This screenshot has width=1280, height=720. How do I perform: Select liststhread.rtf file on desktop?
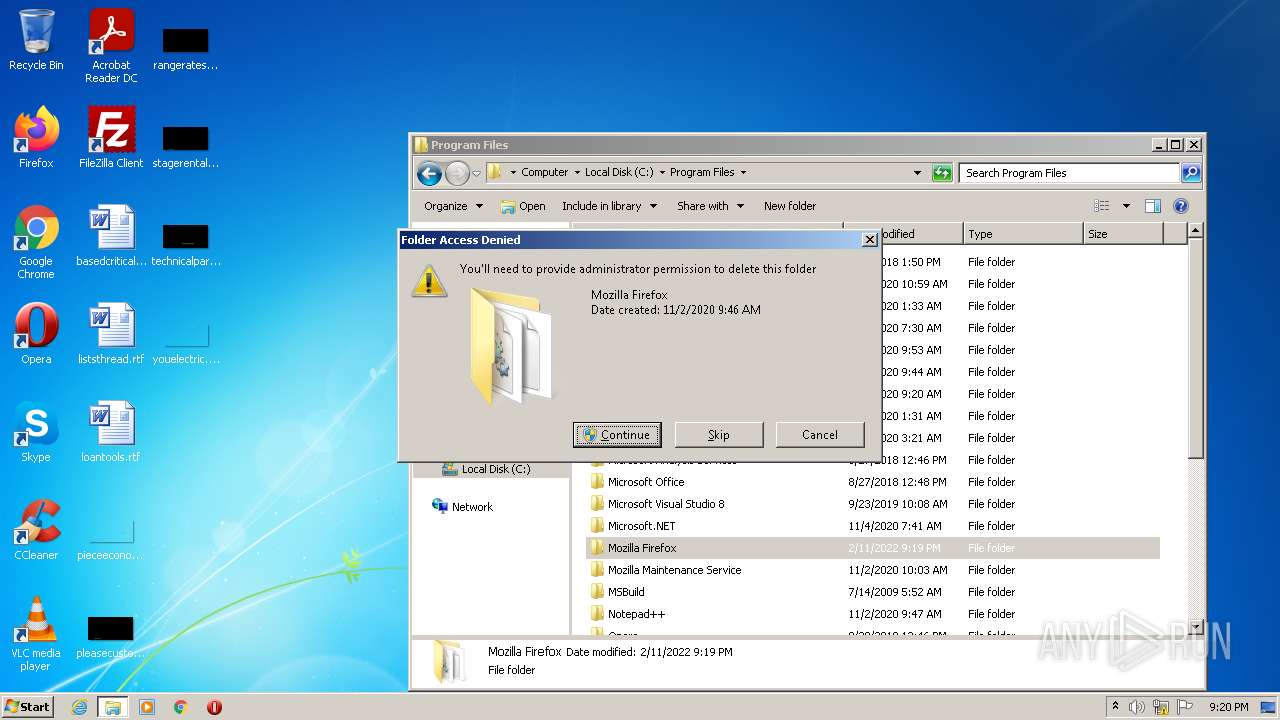pyautogui.click(x=111, y=334)
